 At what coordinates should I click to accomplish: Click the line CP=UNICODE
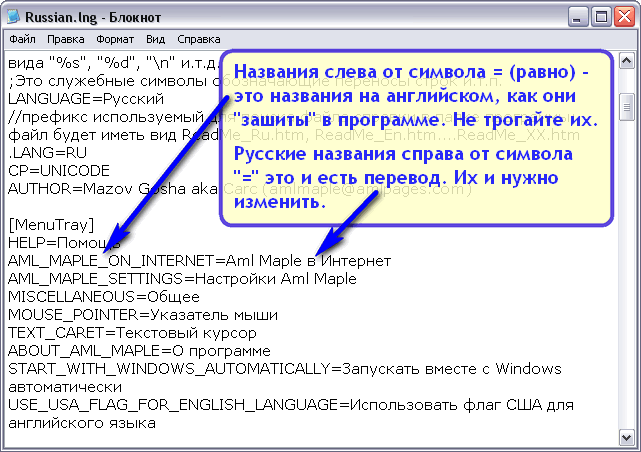59,171
